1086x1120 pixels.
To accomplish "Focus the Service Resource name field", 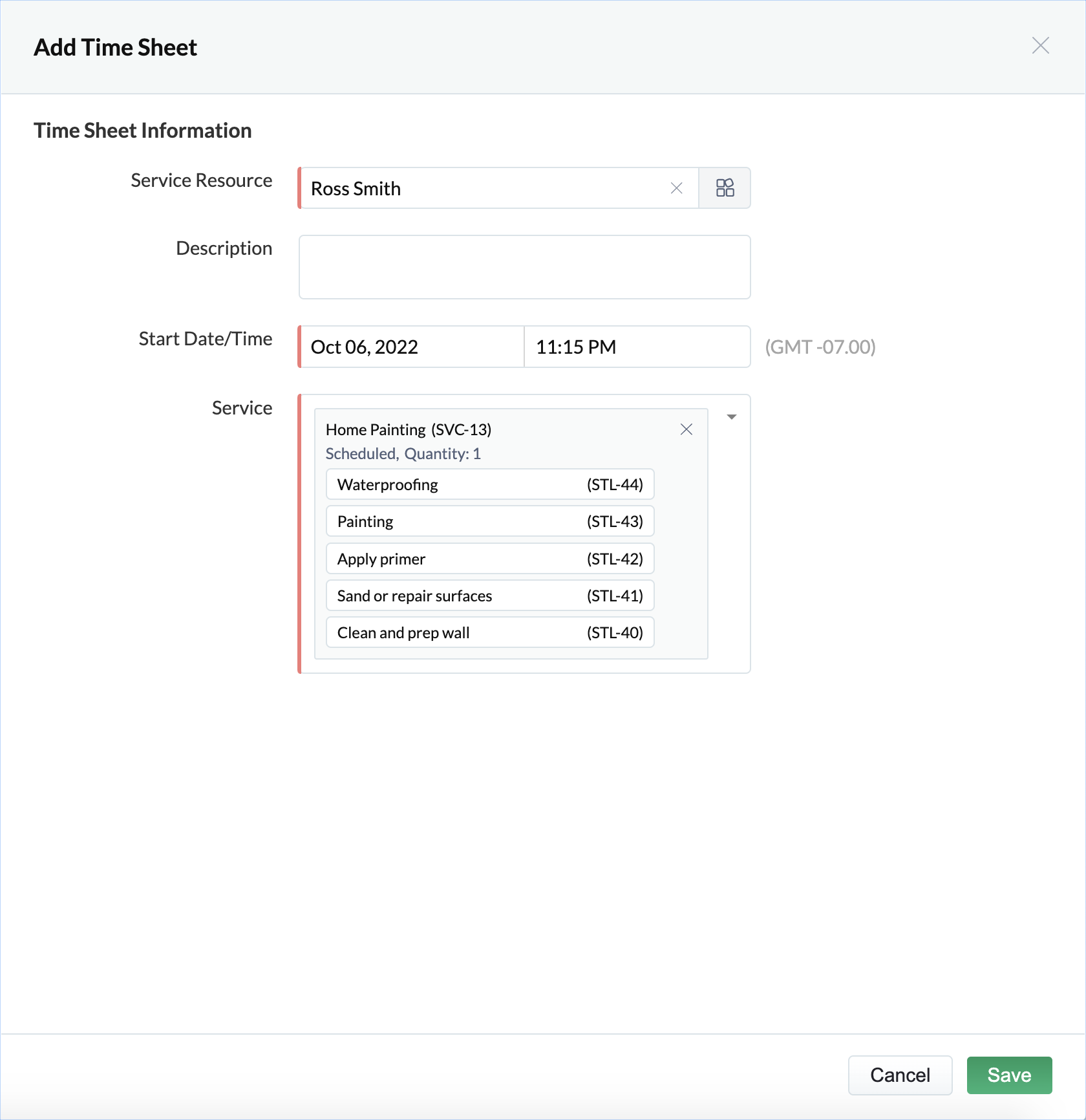I will (485, 188).
